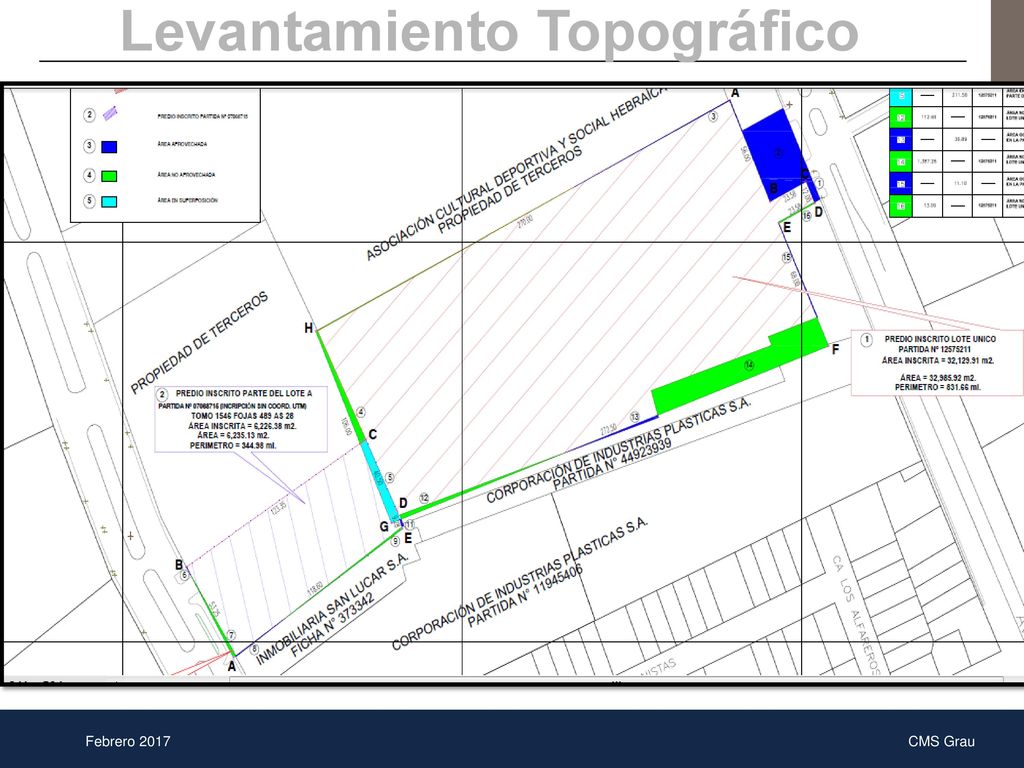Click 'PARTIDA N° 44923939' map label
Image resolution: width=1024 pixels, height=768 pixels.
tap(613, 464)
